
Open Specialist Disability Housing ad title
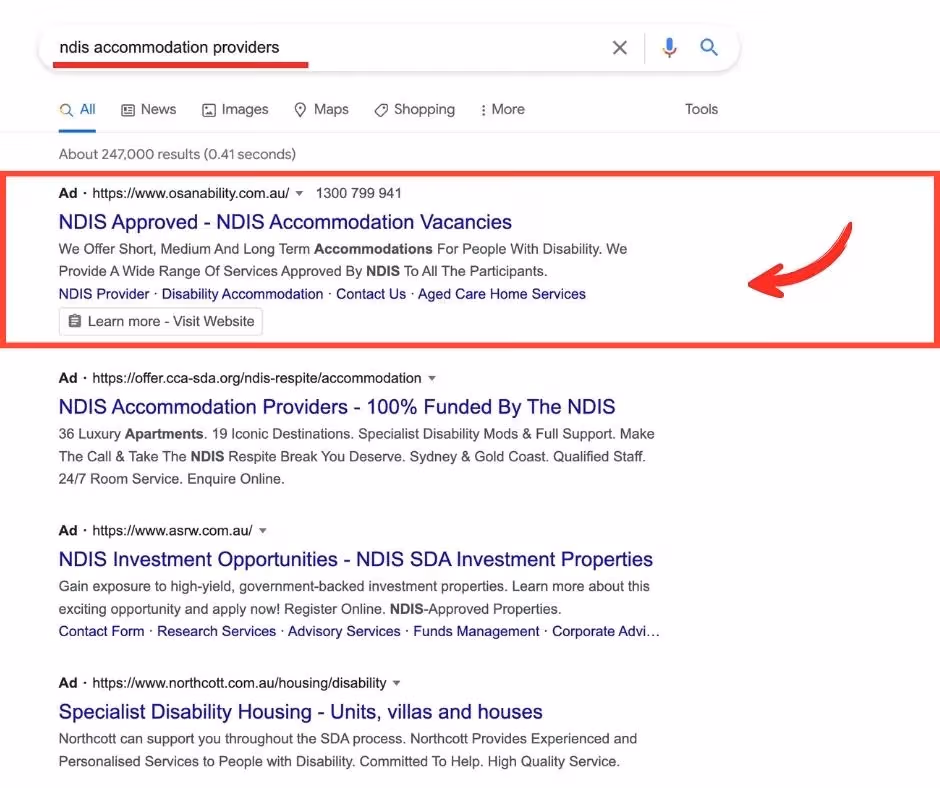point(300,712)
